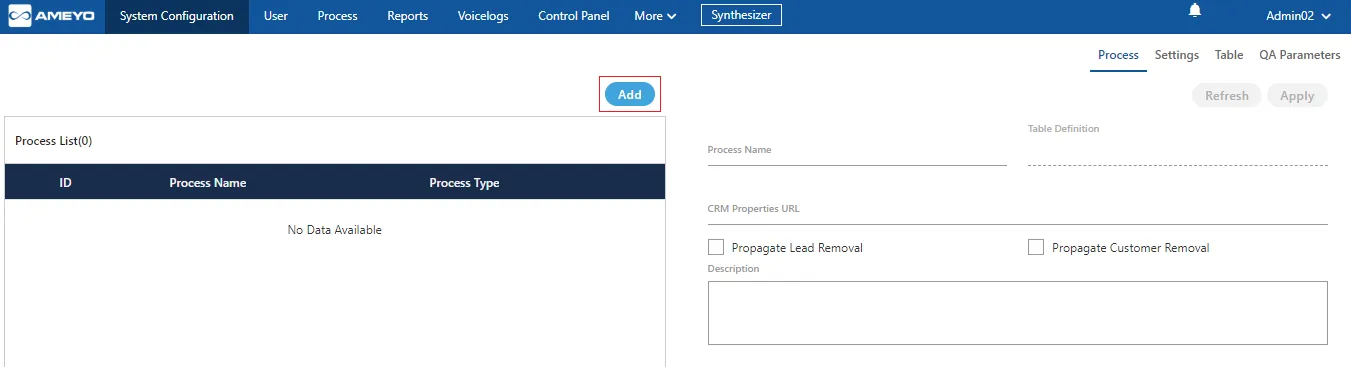Click inside the Description text area
Screen dimensions: 1351x367
point(1017,313)
